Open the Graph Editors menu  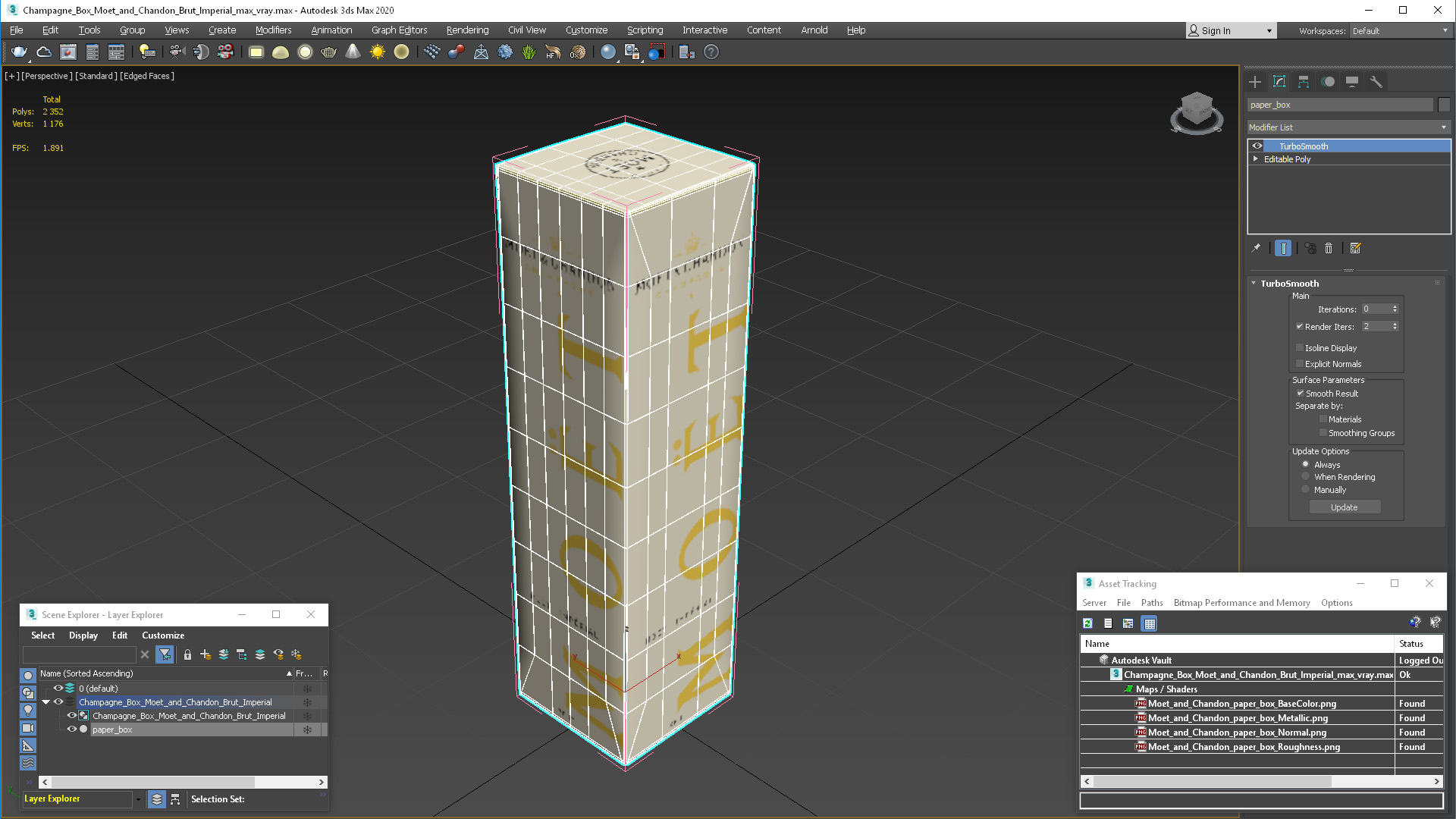tap(399, 30)
